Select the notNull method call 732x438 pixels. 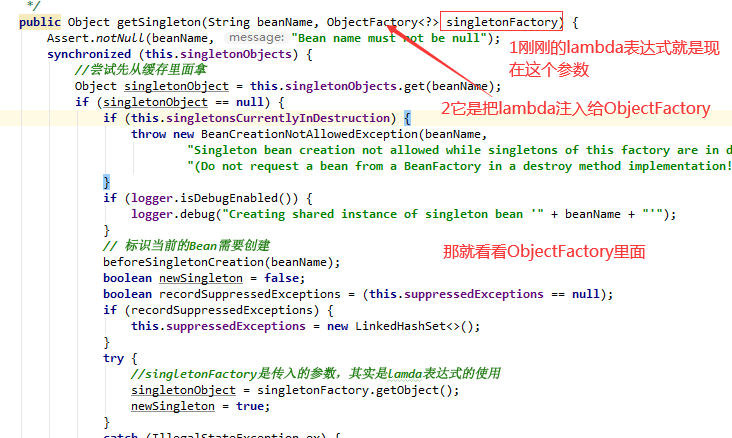coord(120,38)
